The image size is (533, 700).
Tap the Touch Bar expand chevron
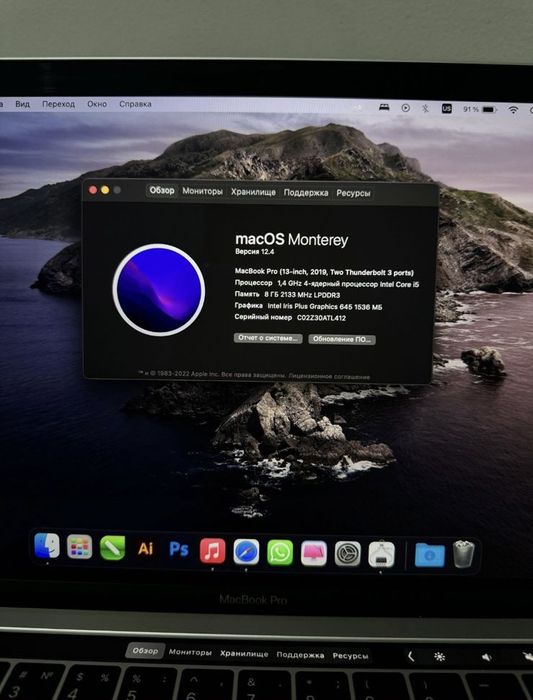(x=411, y=656)
